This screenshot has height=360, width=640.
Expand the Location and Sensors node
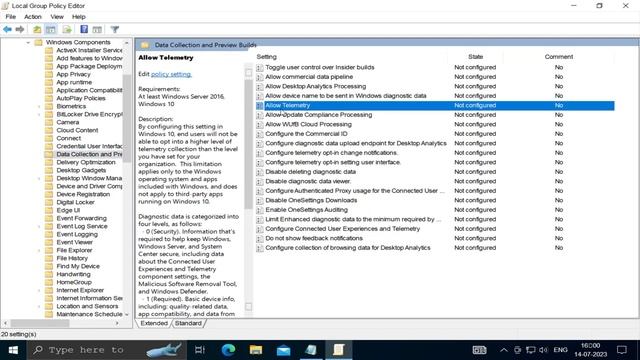pos(39,306)
